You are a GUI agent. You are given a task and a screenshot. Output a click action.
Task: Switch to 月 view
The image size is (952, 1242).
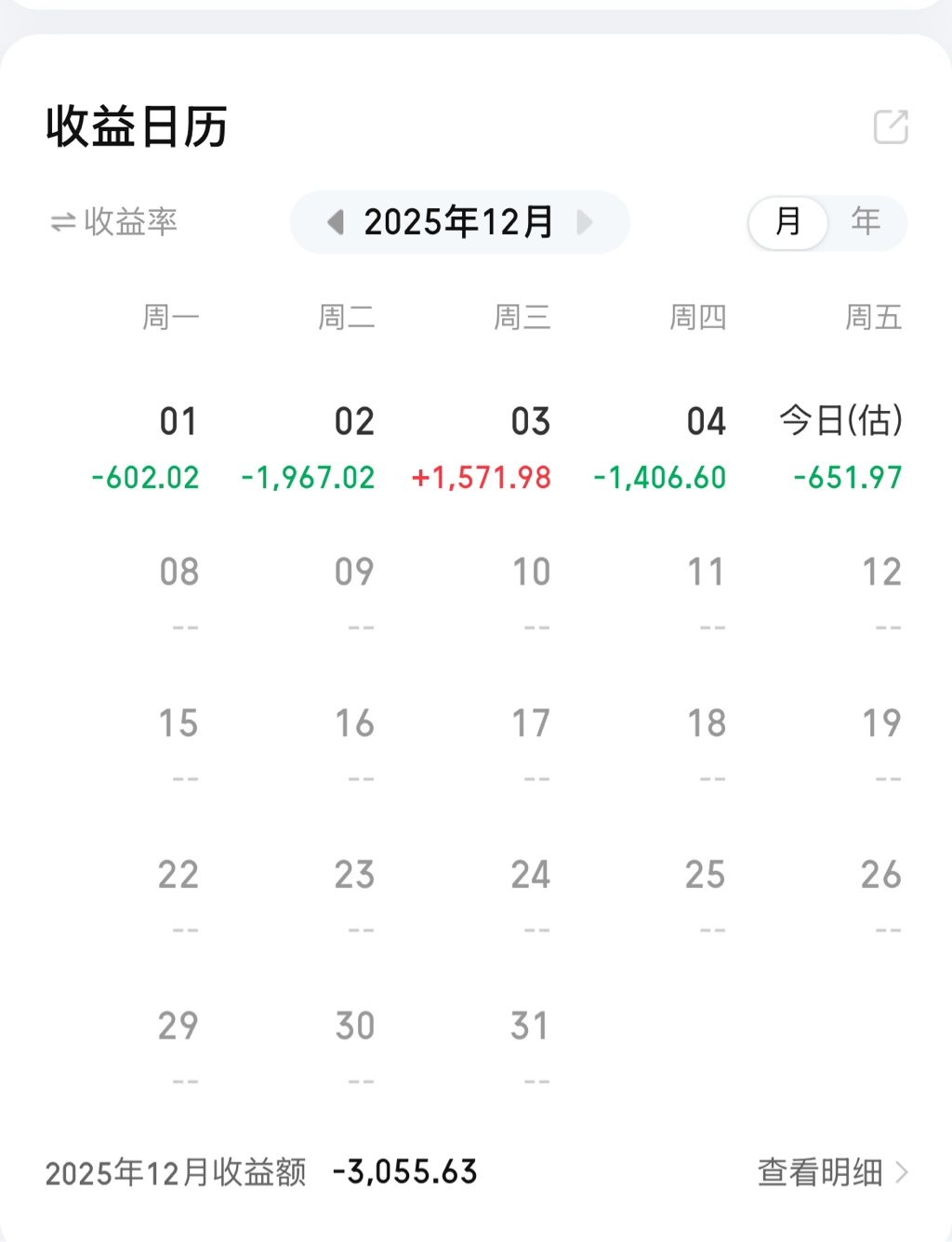tap(788, 222)
